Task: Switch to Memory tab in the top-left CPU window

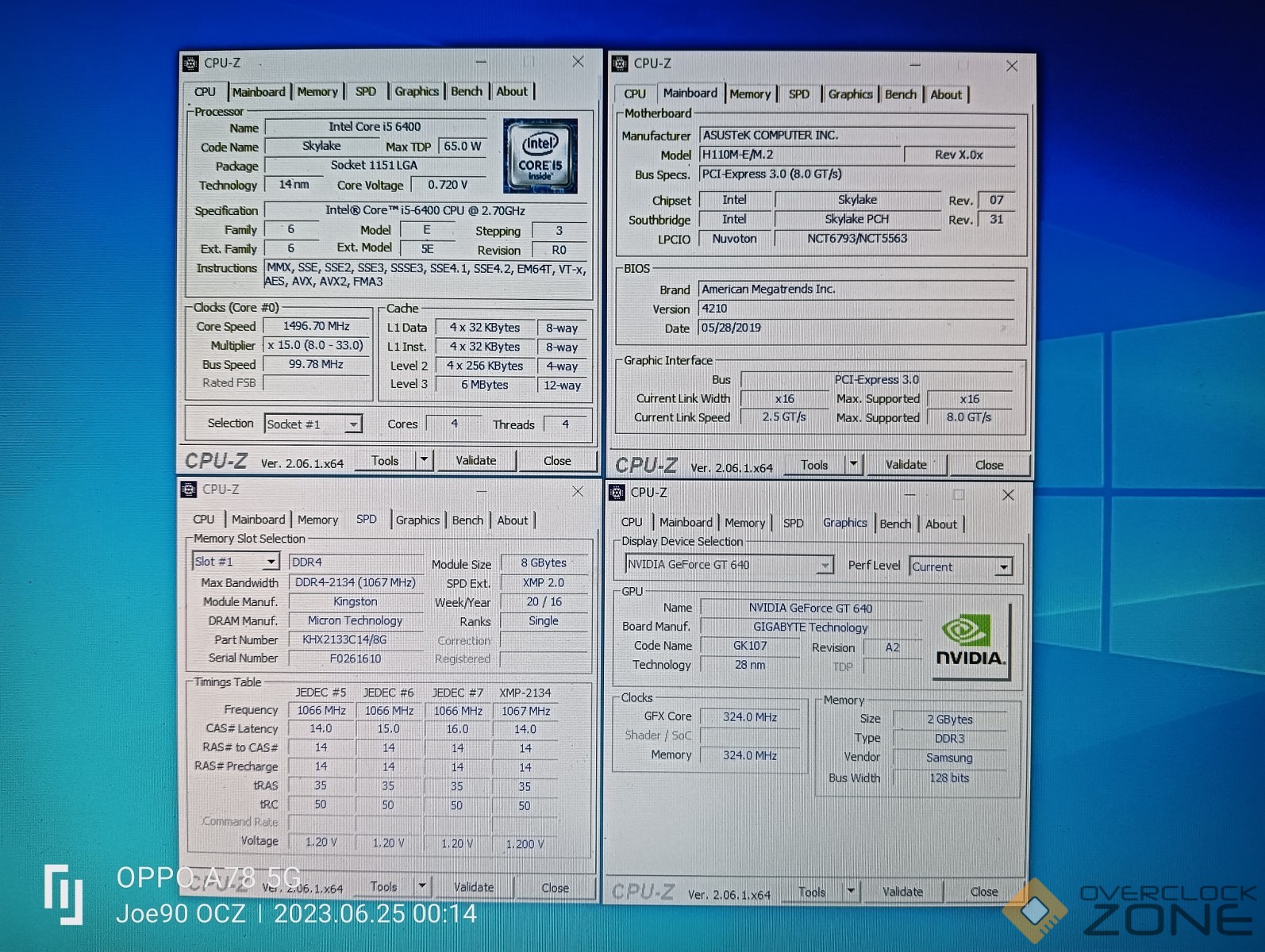Action: click(x=317, y=92)
